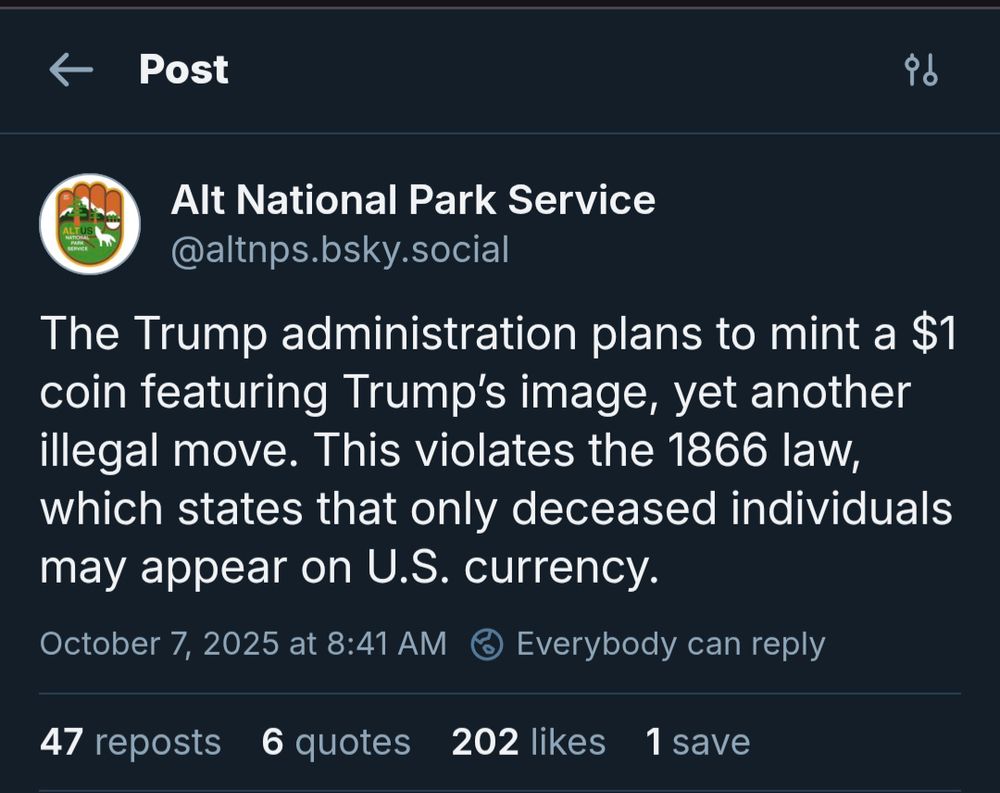This screenshot has width=1000, height=793.
Task: Click the number 202 in likes
Action: coord(485,742)
